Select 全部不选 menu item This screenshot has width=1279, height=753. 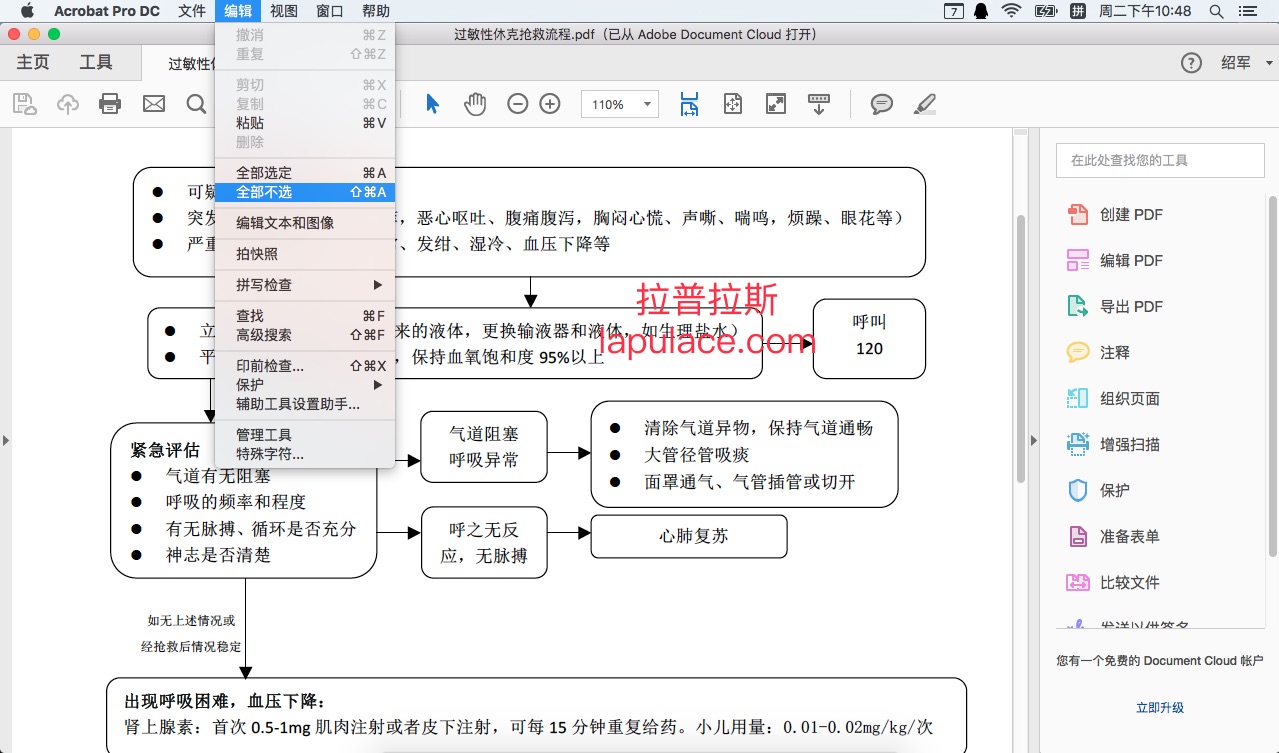click(x=305, y=192)
